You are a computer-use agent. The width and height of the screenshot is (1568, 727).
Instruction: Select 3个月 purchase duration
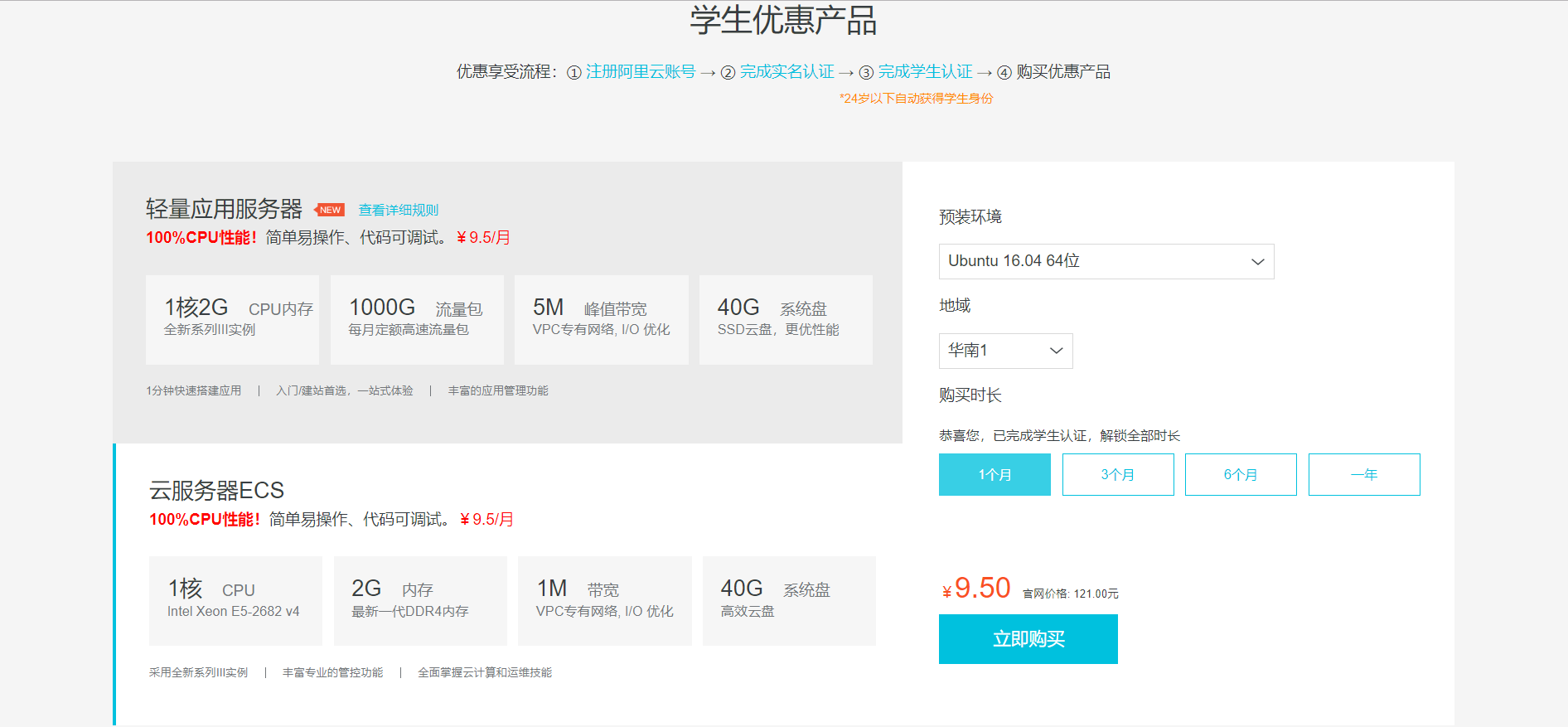click(1118, 474)
